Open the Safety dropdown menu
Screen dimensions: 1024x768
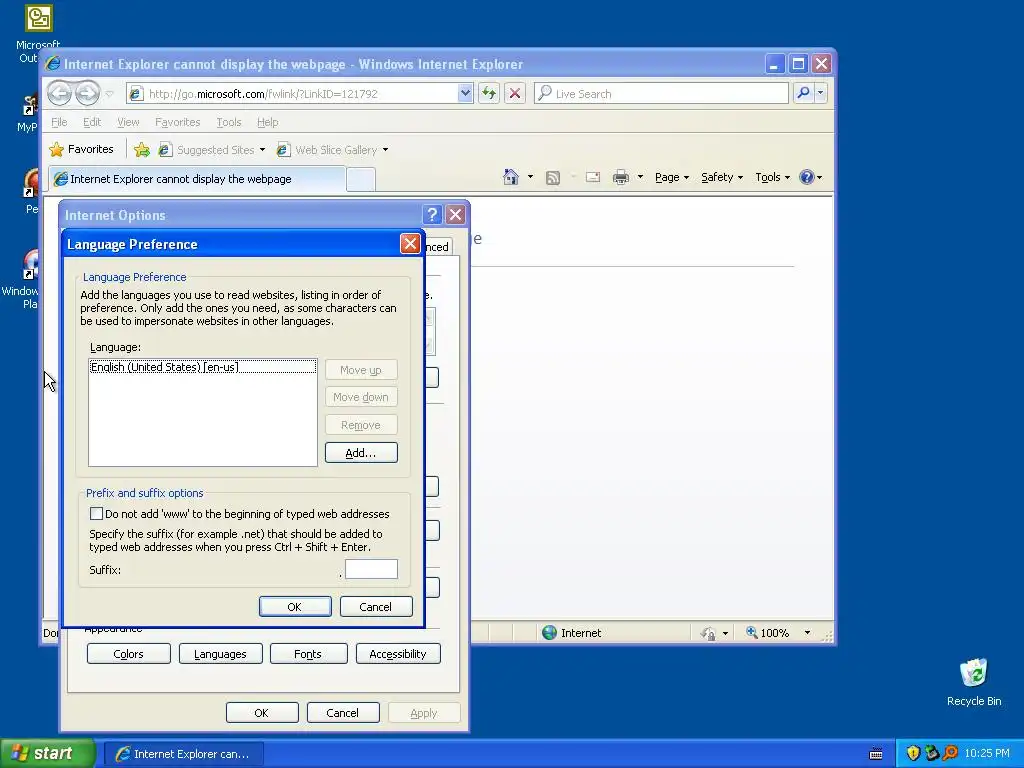722,177
